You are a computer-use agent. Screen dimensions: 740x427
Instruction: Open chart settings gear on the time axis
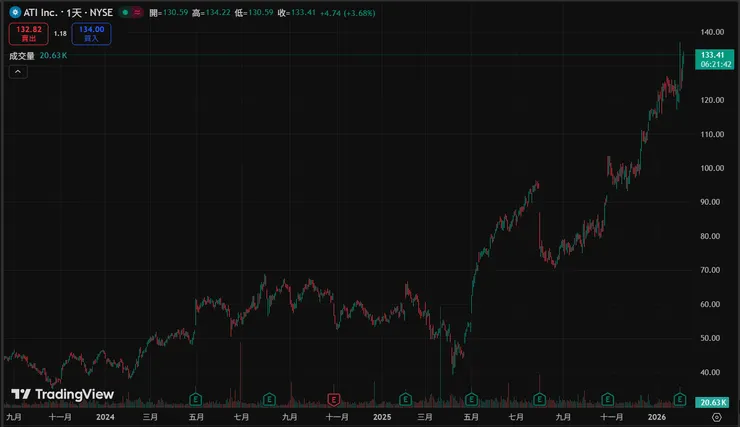[716, 417]
